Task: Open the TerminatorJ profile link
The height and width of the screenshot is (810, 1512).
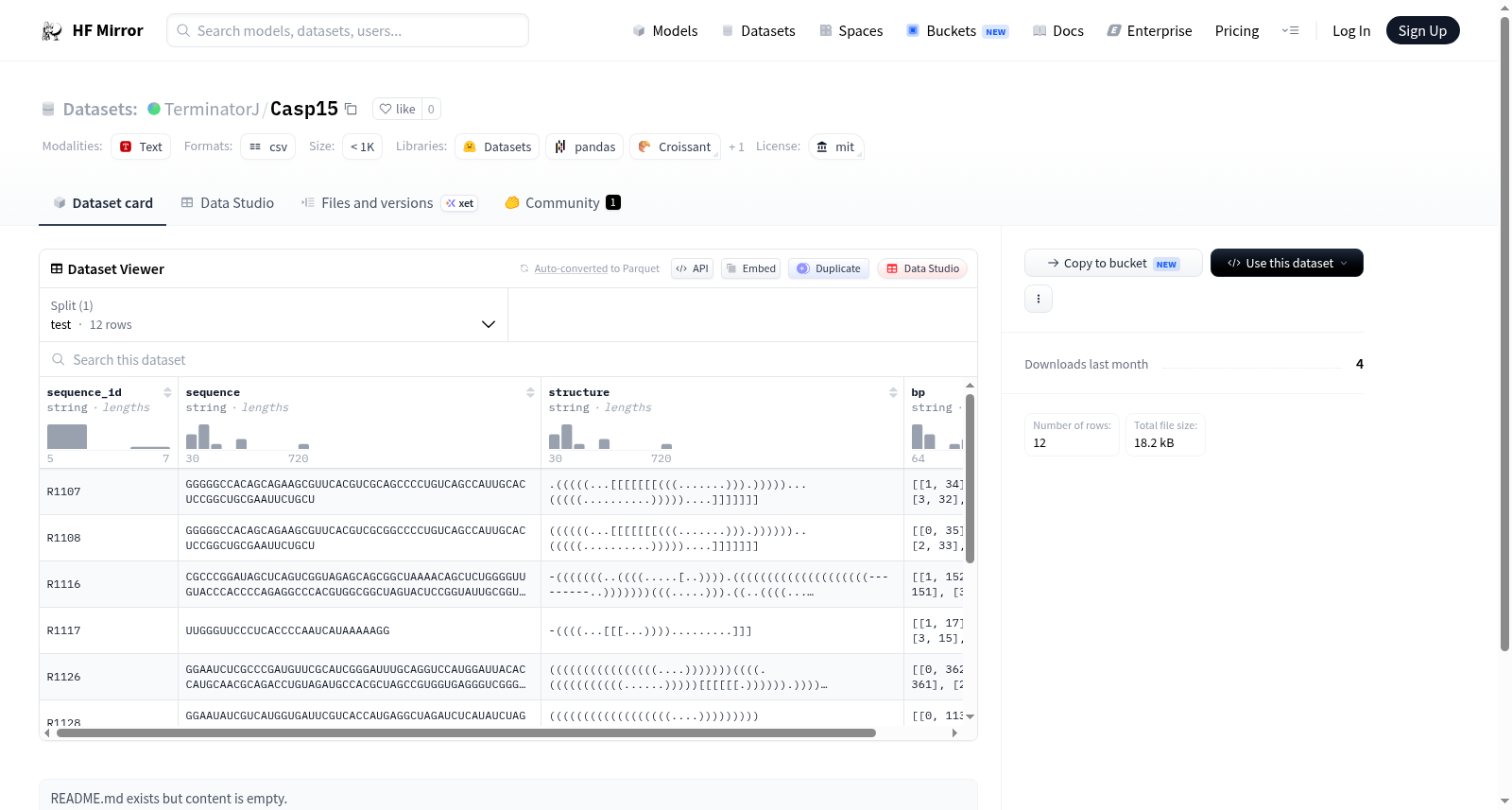Action: click(212, 109)
